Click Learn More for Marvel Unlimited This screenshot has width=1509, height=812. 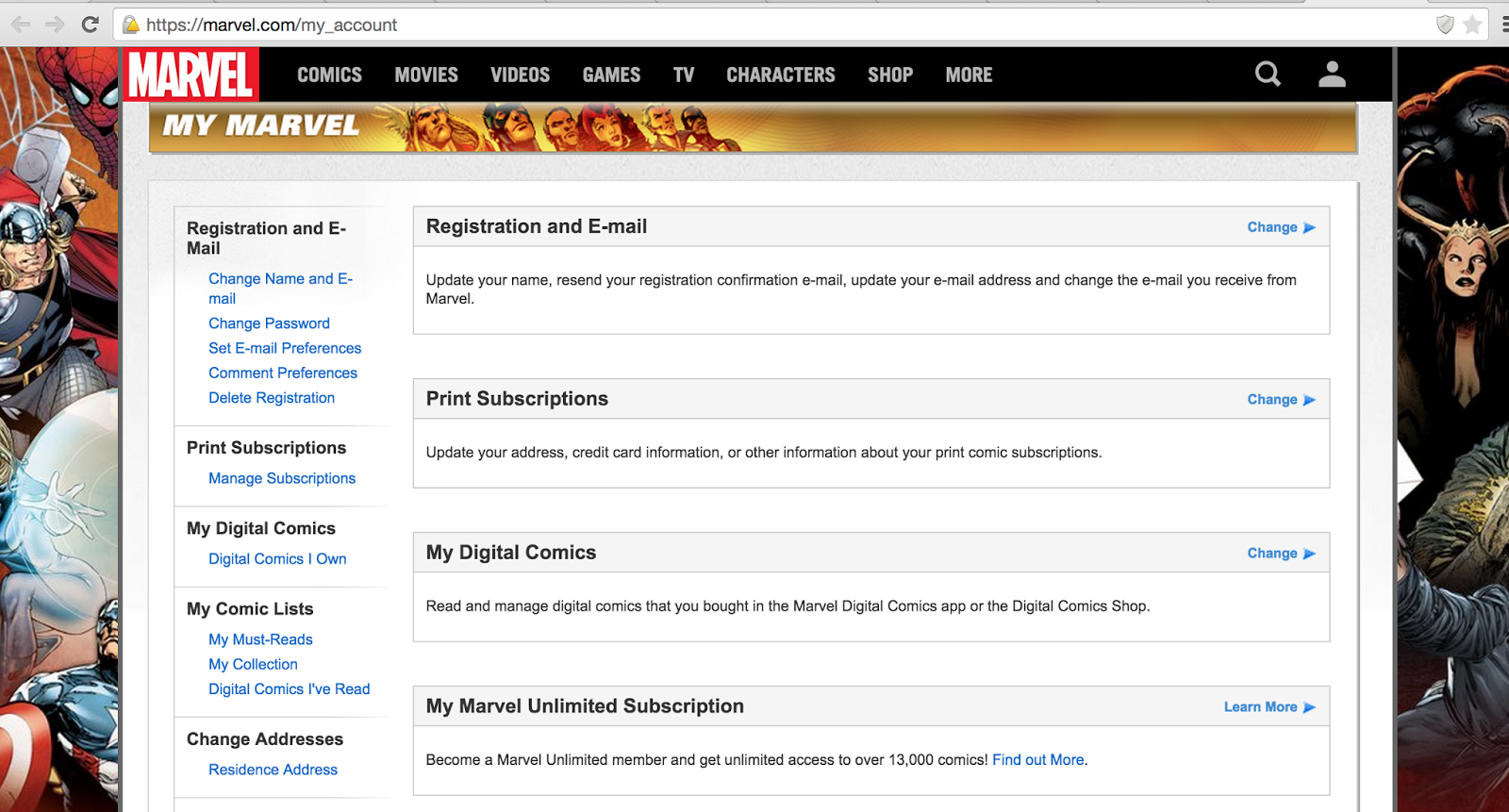pos(1269,707)
